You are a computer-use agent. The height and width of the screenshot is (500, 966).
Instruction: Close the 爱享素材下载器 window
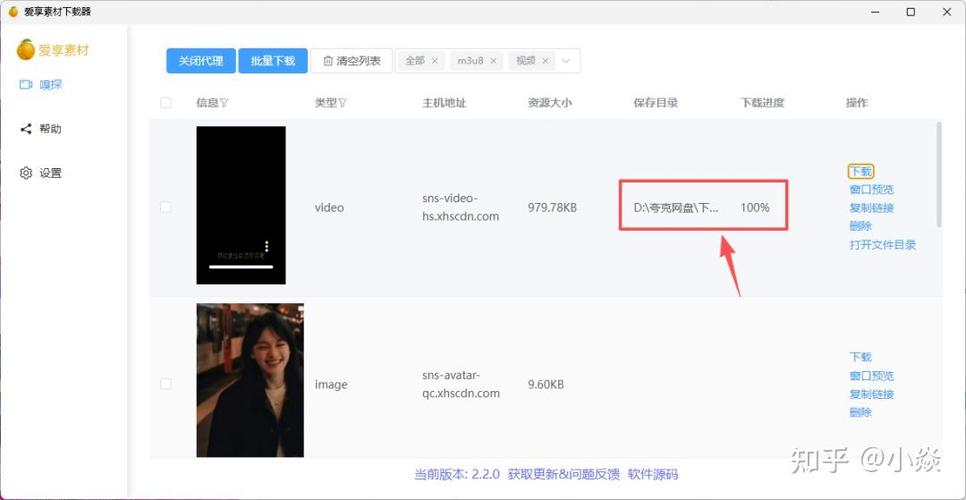click(x=947, y=12)
